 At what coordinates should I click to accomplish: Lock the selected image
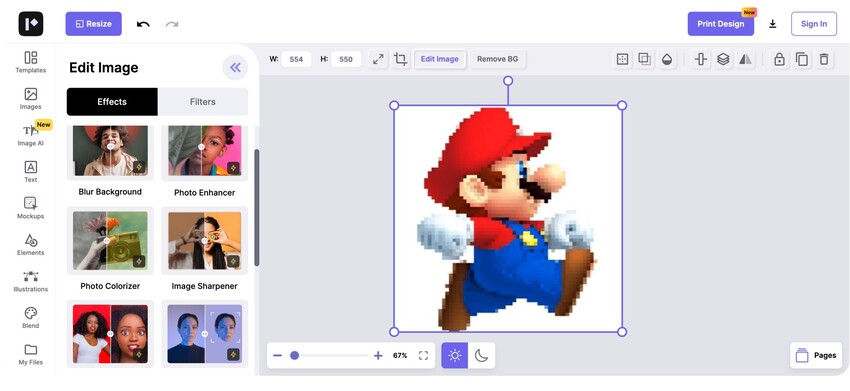(x=780, y=59)
